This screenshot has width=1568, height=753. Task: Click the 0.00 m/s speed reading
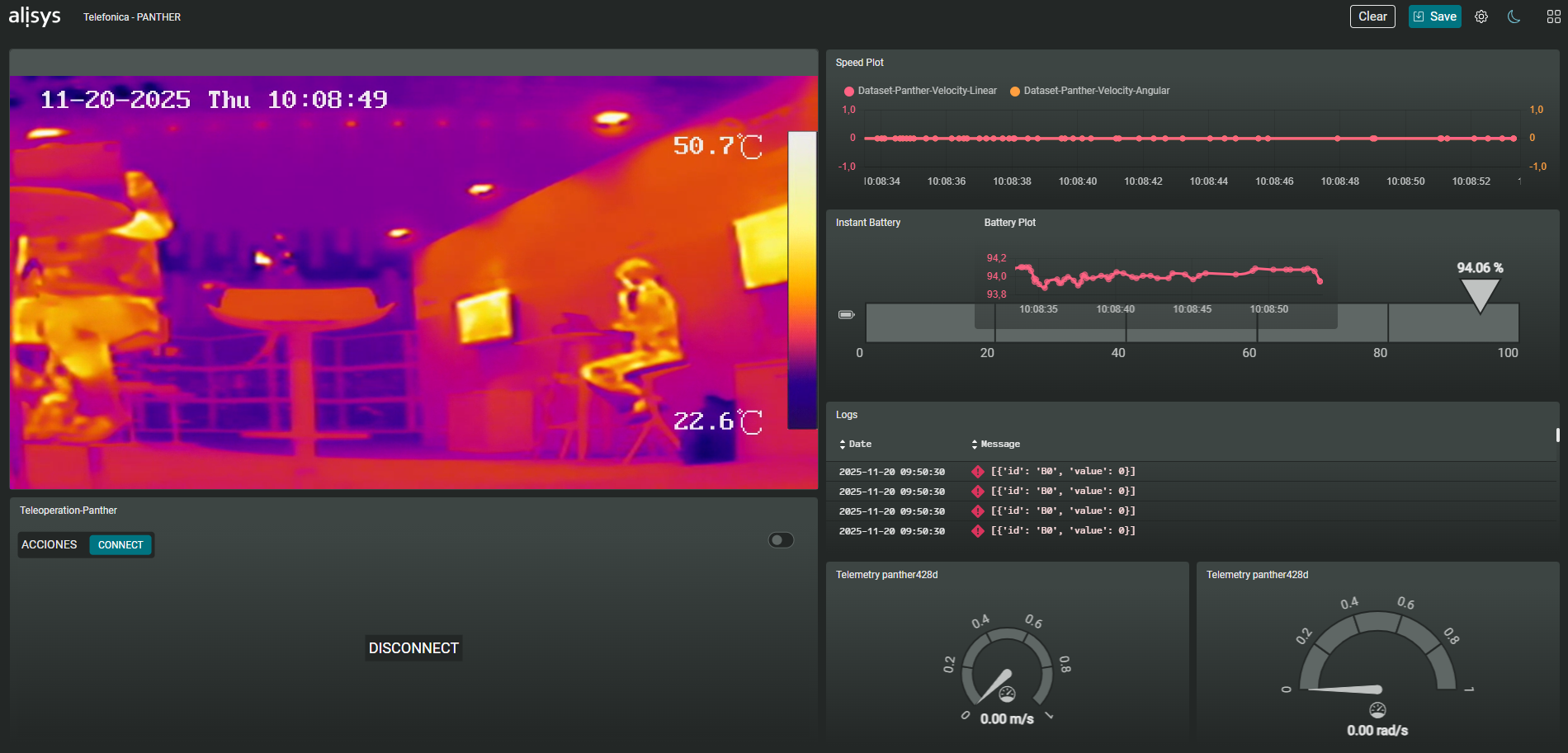[1007, 719]
